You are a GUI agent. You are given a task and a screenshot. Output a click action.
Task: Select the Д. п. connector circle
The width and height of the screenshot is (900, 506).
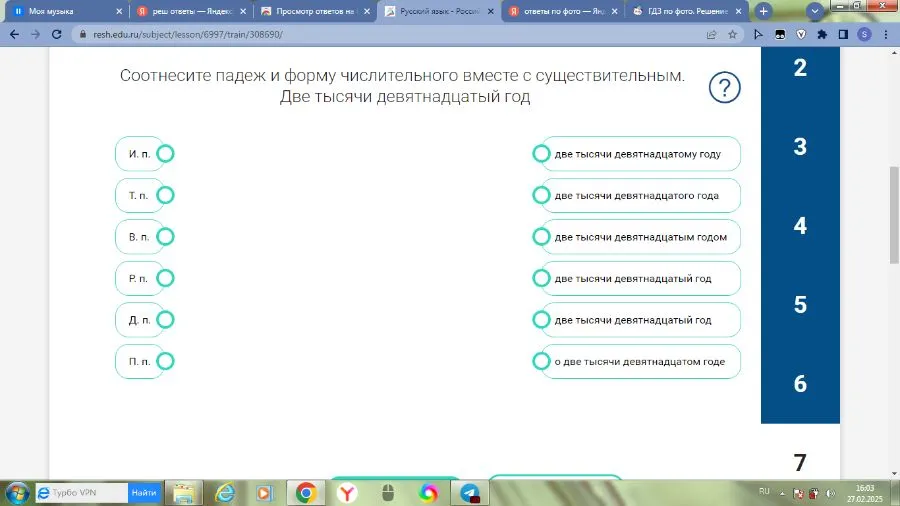165,320
